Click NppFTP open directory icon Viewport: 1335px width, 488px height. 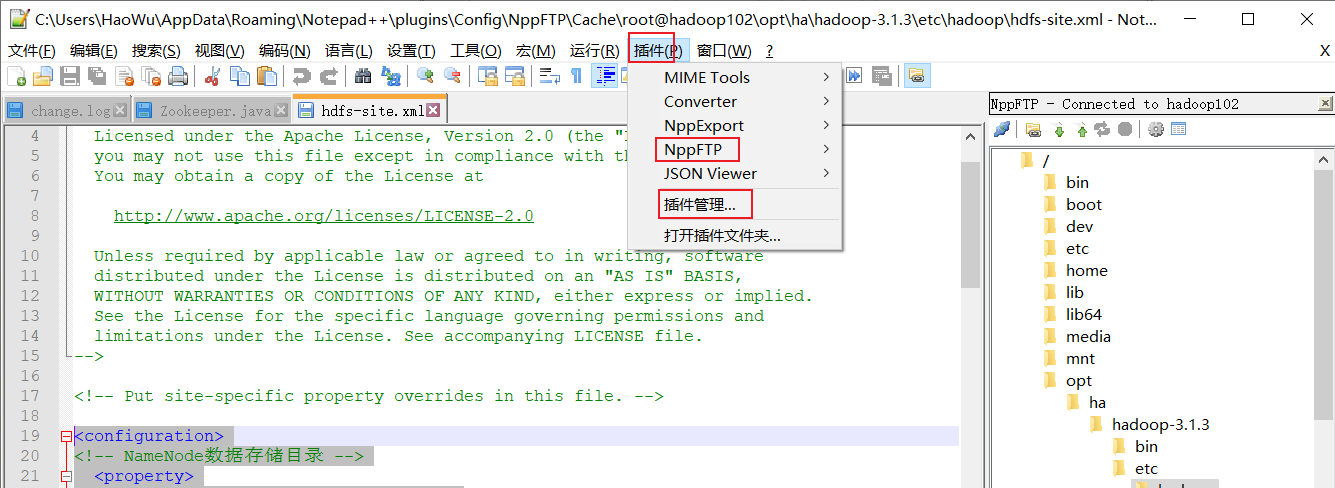[1033, 130]
